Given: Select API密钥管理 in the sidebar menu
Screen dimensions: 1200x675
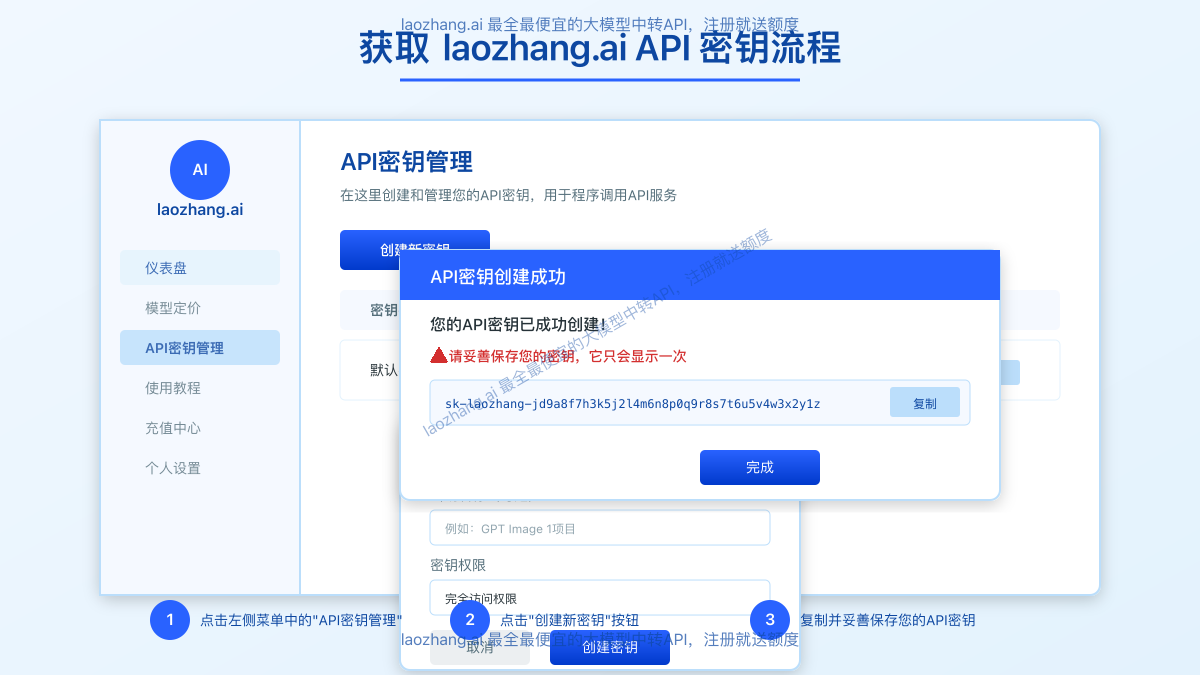Looking at the screenshot, I should (200, 348).
